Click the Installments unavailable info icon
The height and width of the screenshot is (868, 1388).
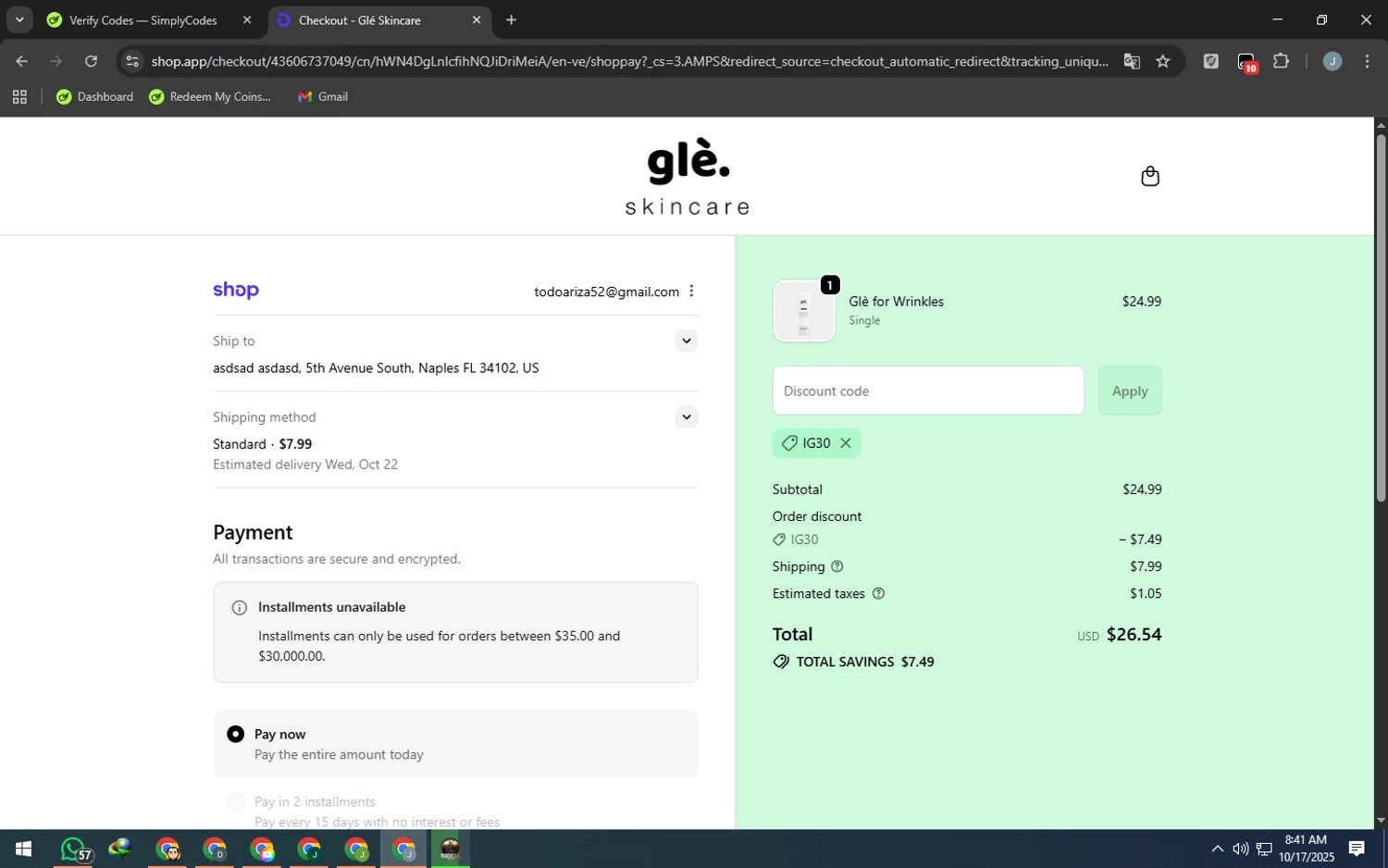point(239,608)
